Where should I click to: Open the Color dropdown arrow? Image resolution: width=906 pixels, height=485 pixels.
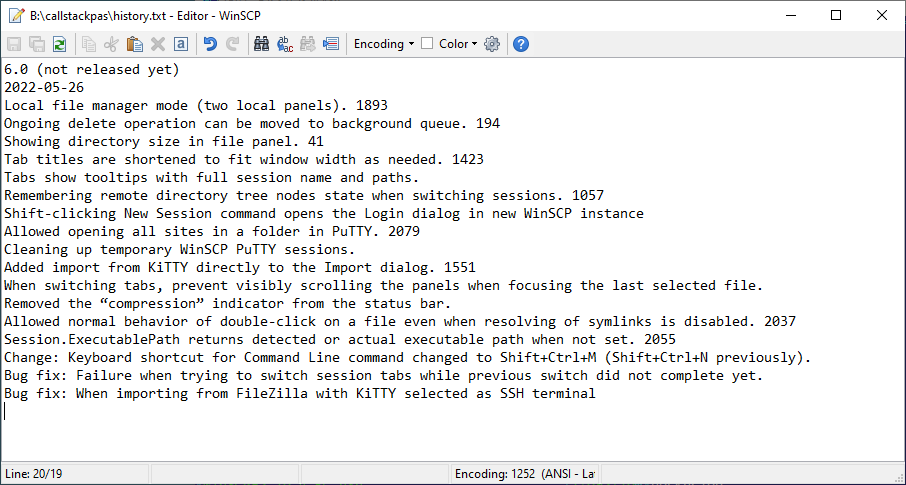(474, 44)
